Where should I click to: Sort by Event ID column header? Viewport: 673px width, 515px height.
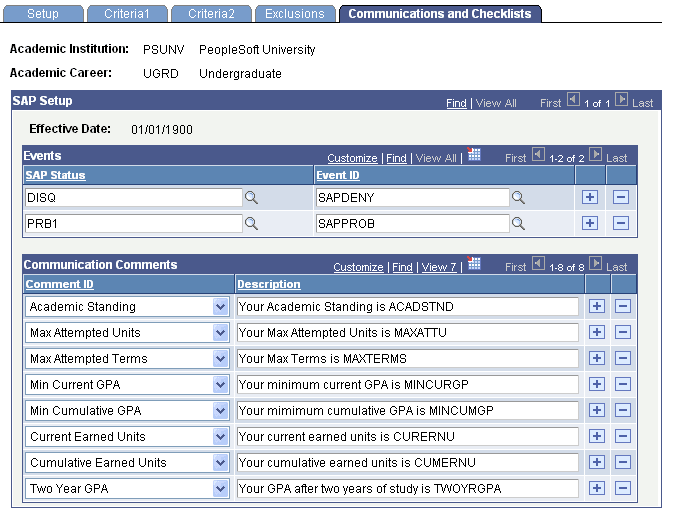point(338,175)
